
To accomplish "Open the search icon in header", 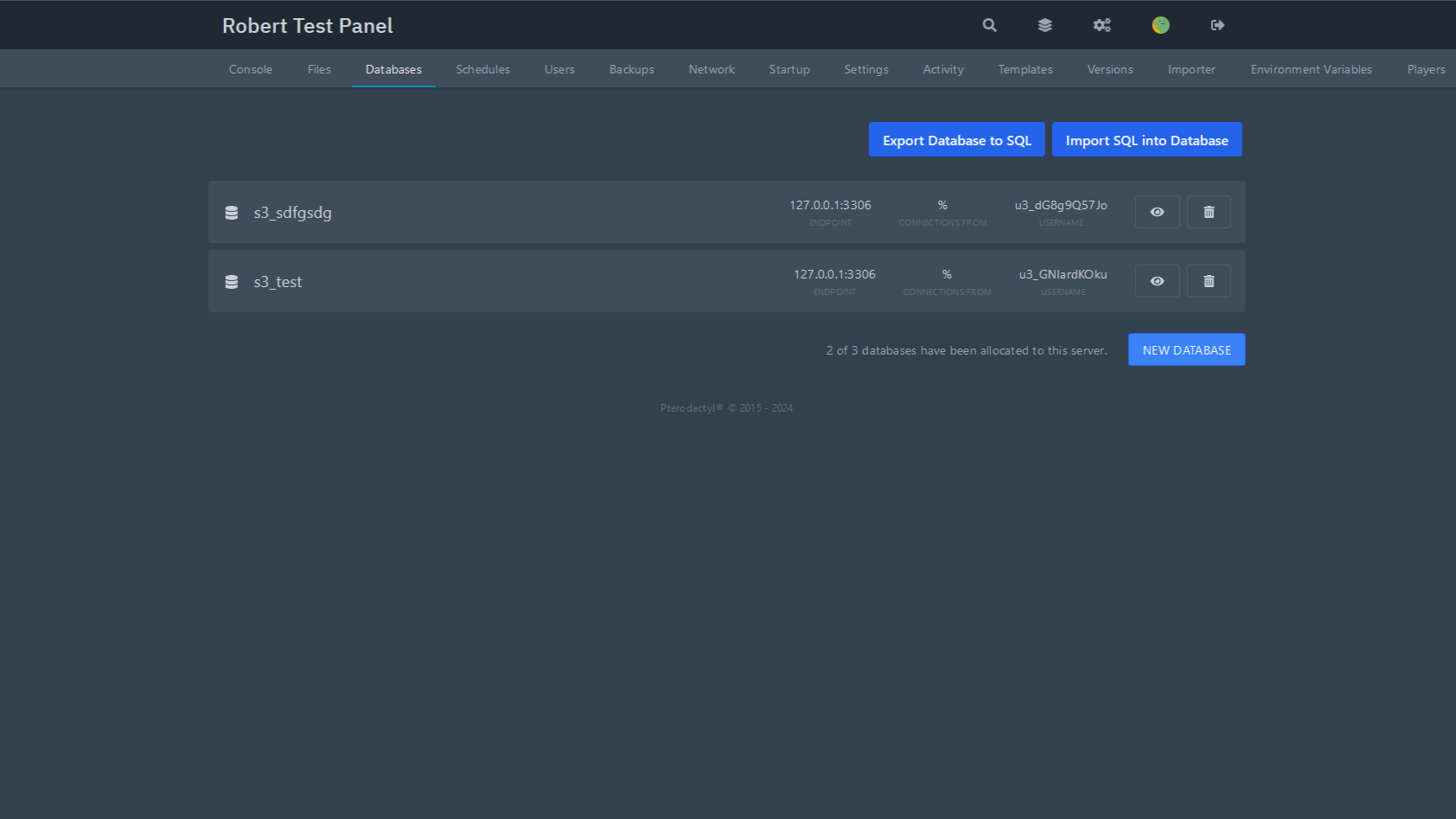I will [989, 25].
